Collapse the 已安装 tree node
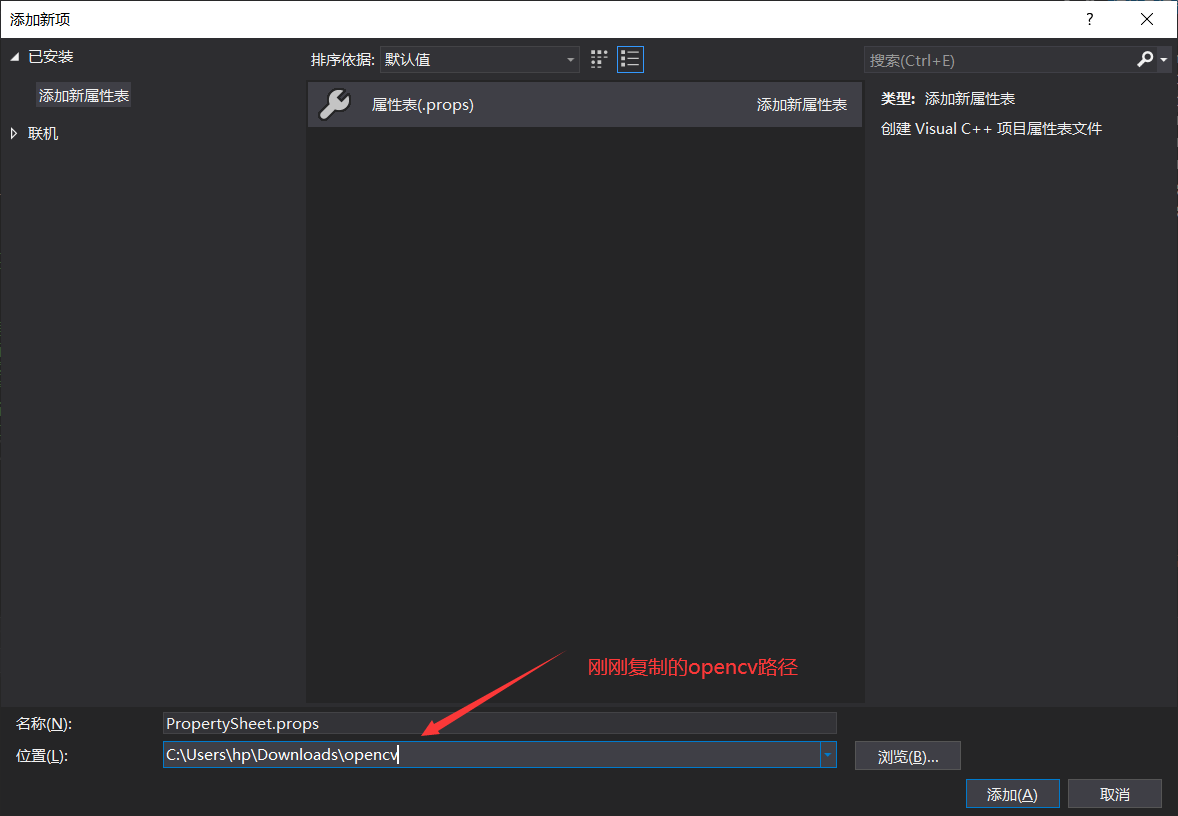Viewport: 1178px width, 816px height. tap(14, 56)
